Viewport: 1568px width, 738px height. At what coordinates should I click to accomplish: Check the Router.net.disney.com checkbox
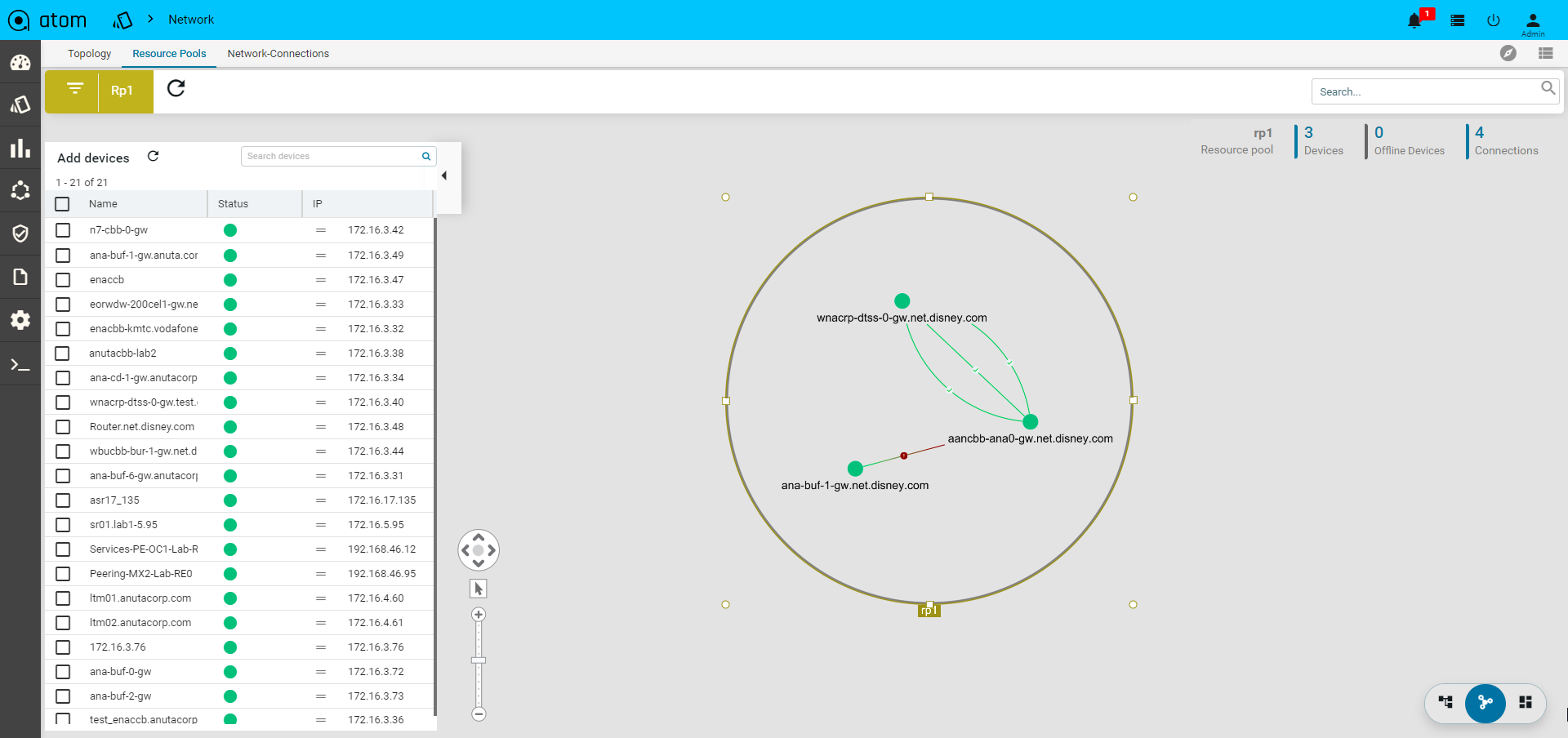[63, 427]
